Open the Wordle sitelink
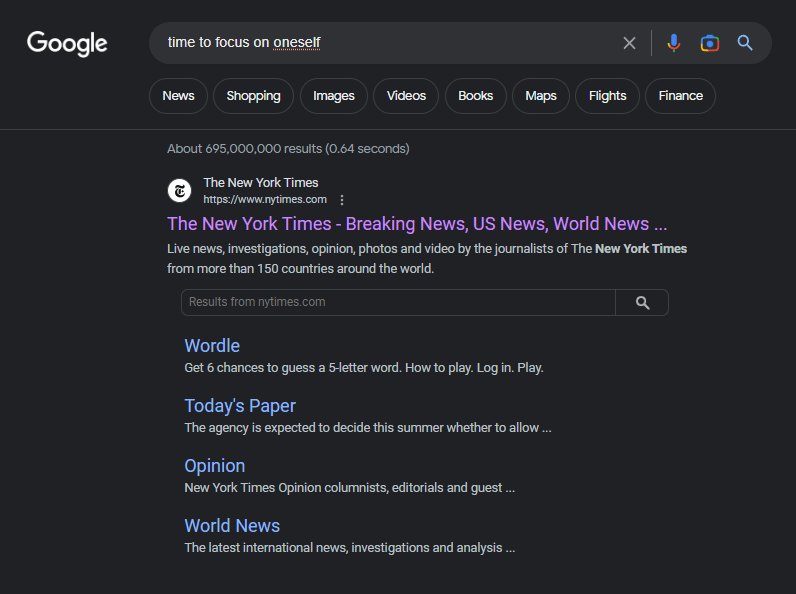Viewport: 796px width, 594px height. coord(212,346)
